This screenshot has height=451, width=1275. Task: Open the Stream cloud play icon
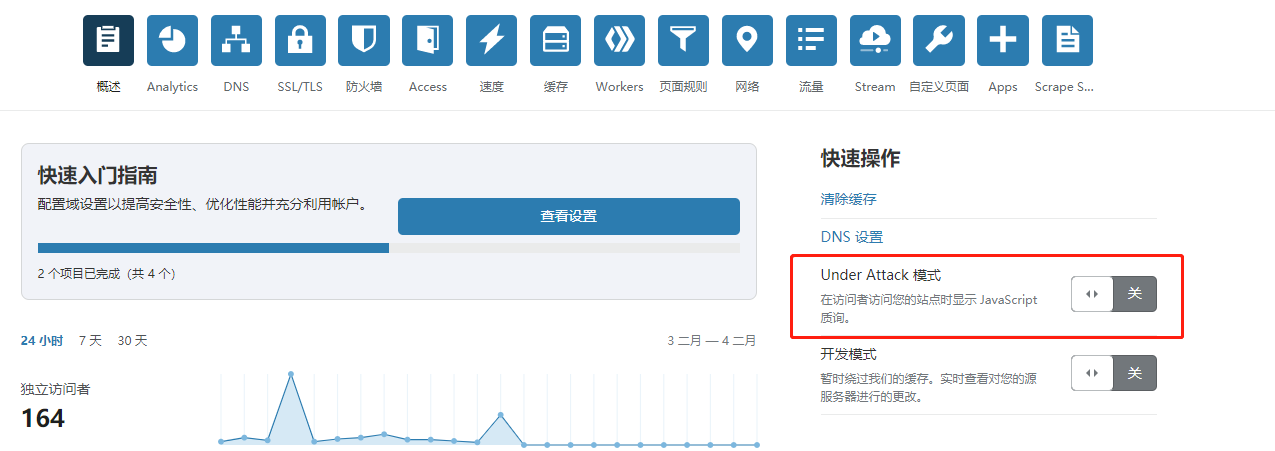[874, 41]
